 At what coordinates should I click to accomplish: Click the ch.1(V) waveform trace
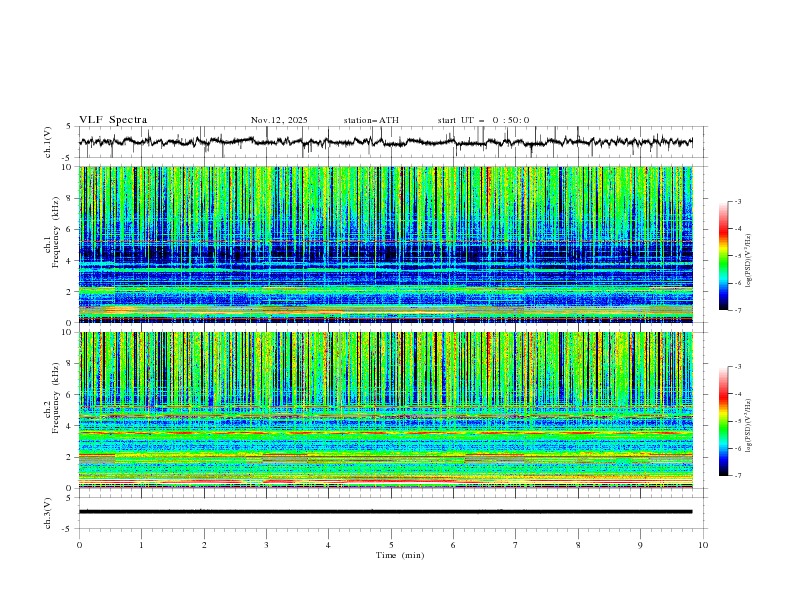tap(386, 142)
